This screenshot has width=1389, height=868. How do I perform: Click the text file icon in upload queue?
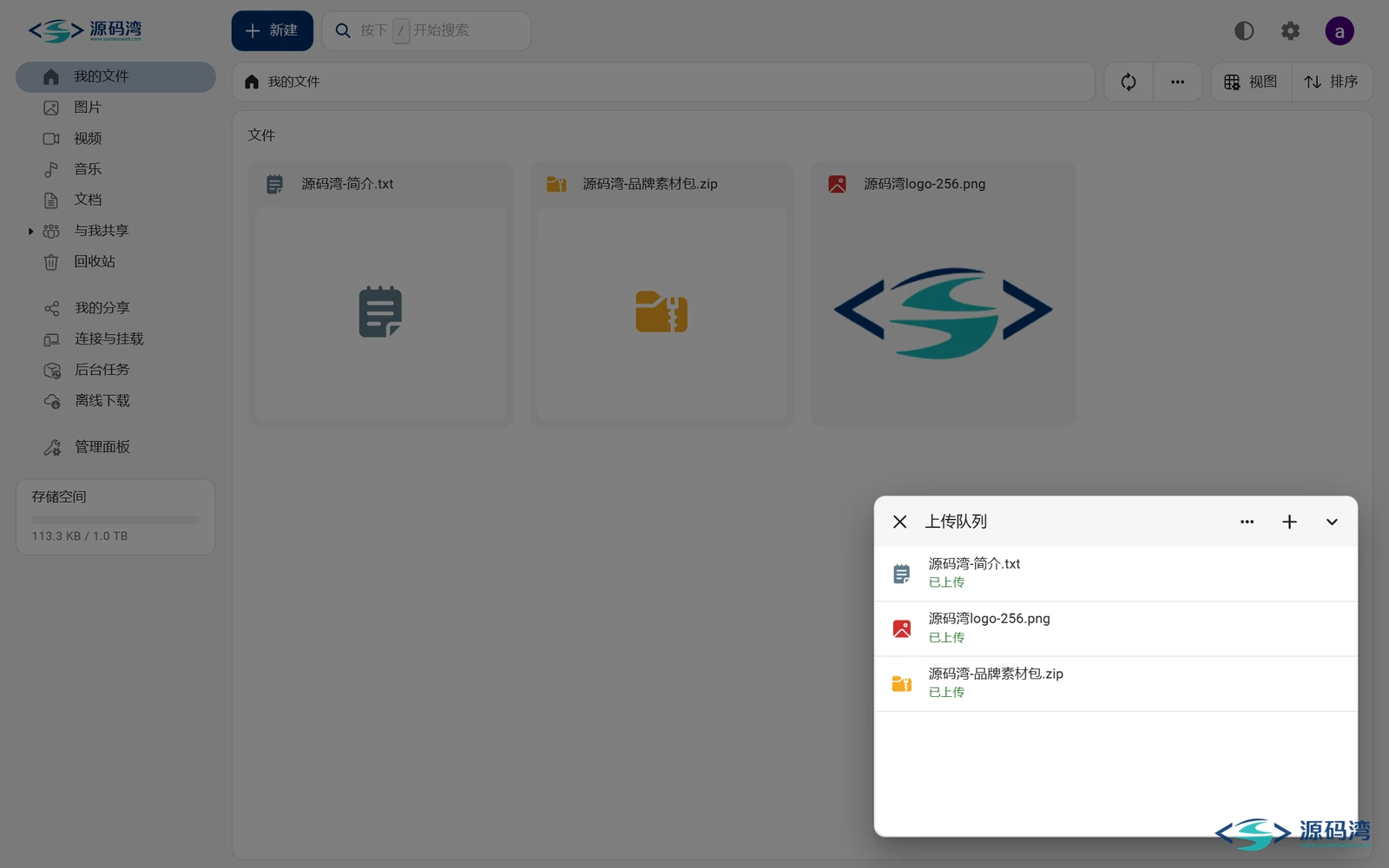(x=902, y=574)
